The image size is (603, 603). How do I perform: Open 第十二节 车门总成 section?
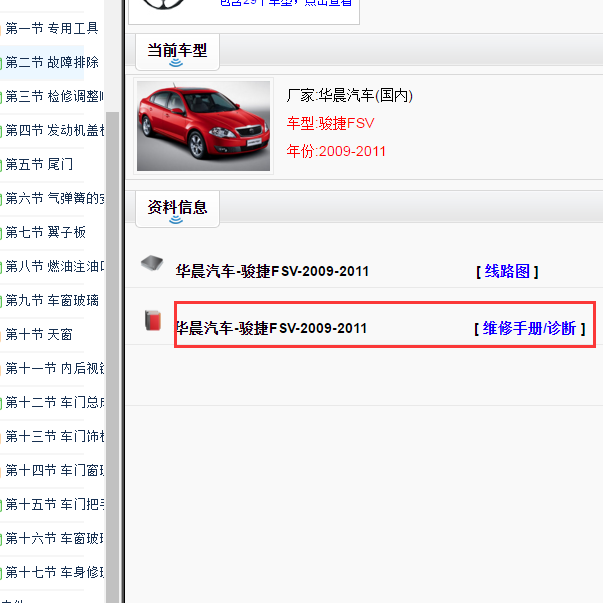tap(54, 402)
